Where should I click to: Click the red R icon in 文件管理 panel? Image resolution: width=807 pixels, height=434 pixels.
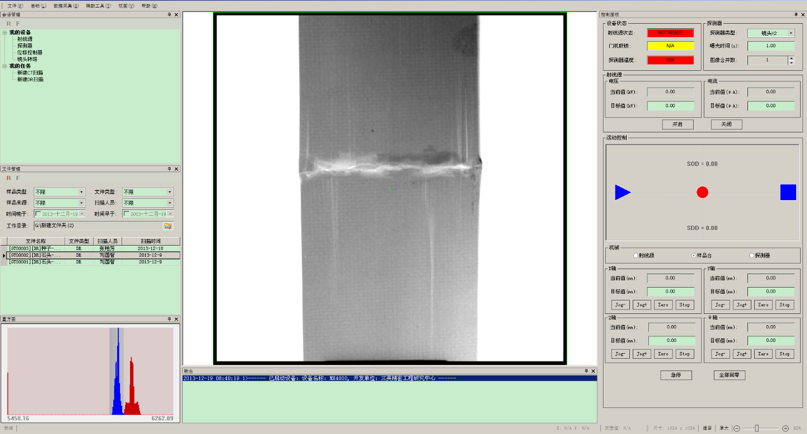click(x=9, y=179)
